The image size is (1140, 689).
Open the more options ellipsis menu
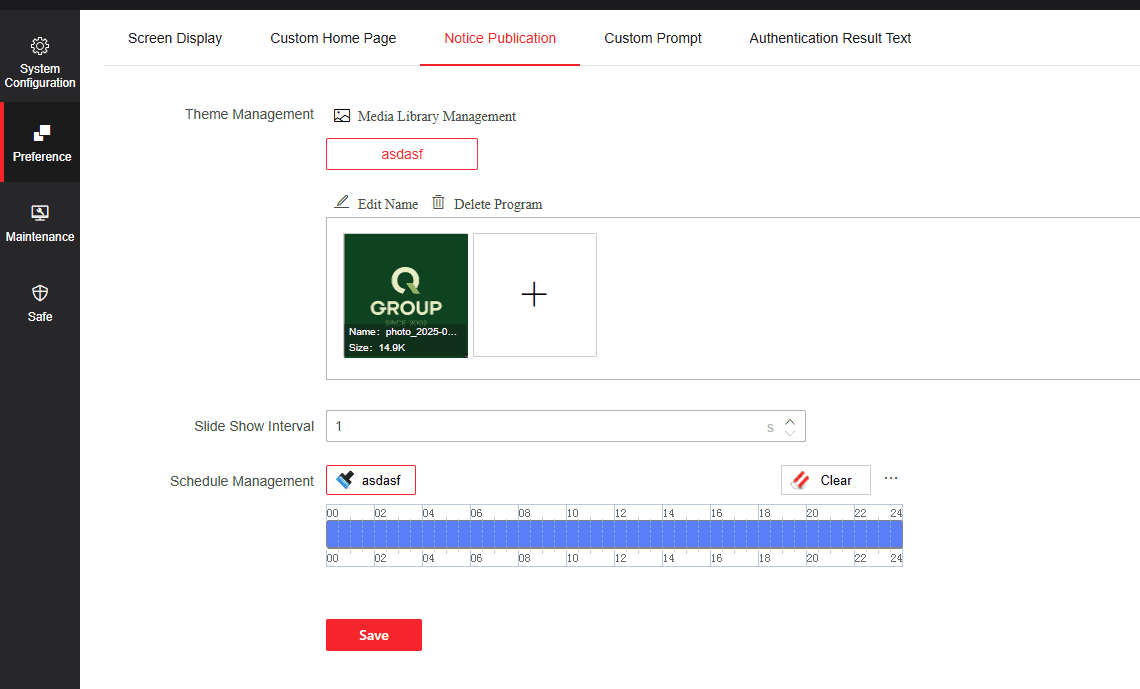coord(891,478)
